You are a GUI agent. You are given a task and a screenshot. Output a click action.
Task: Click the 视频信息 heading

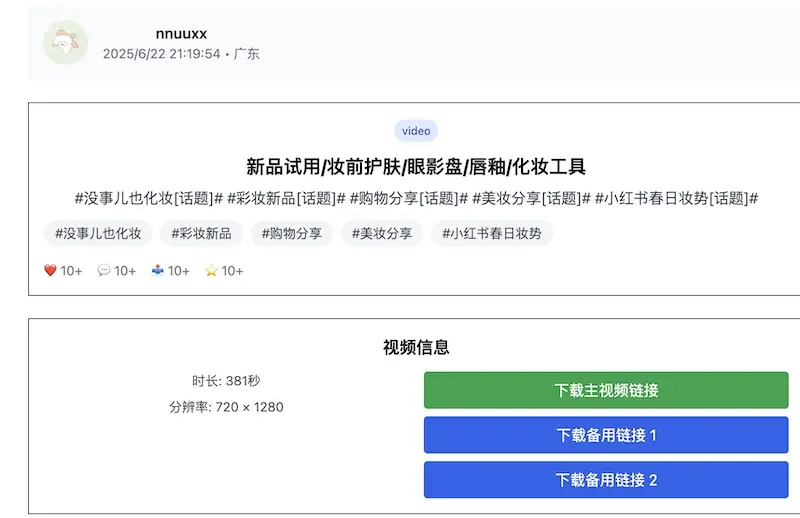click(416, 347)
